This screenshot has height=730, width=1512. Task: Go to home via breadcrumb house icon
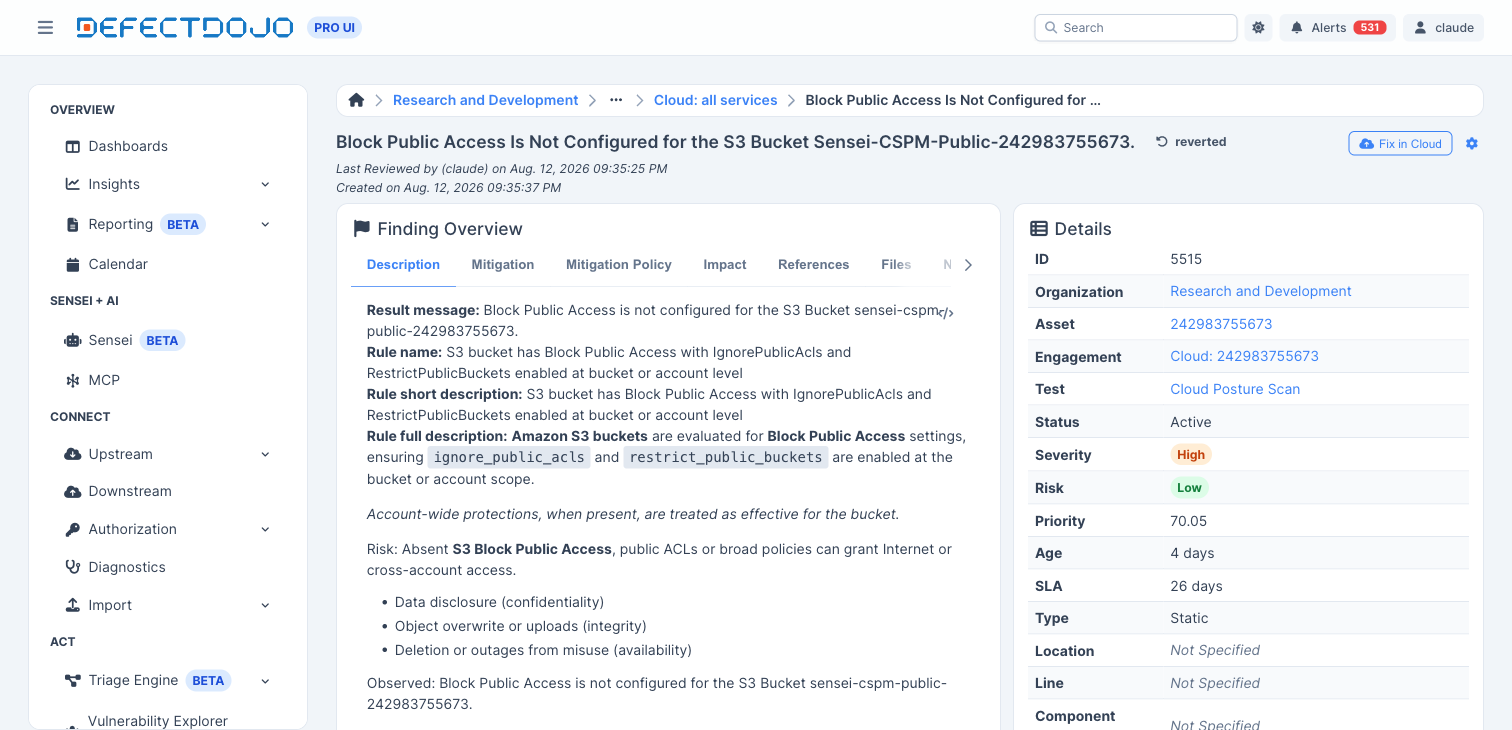pos(356,100)
